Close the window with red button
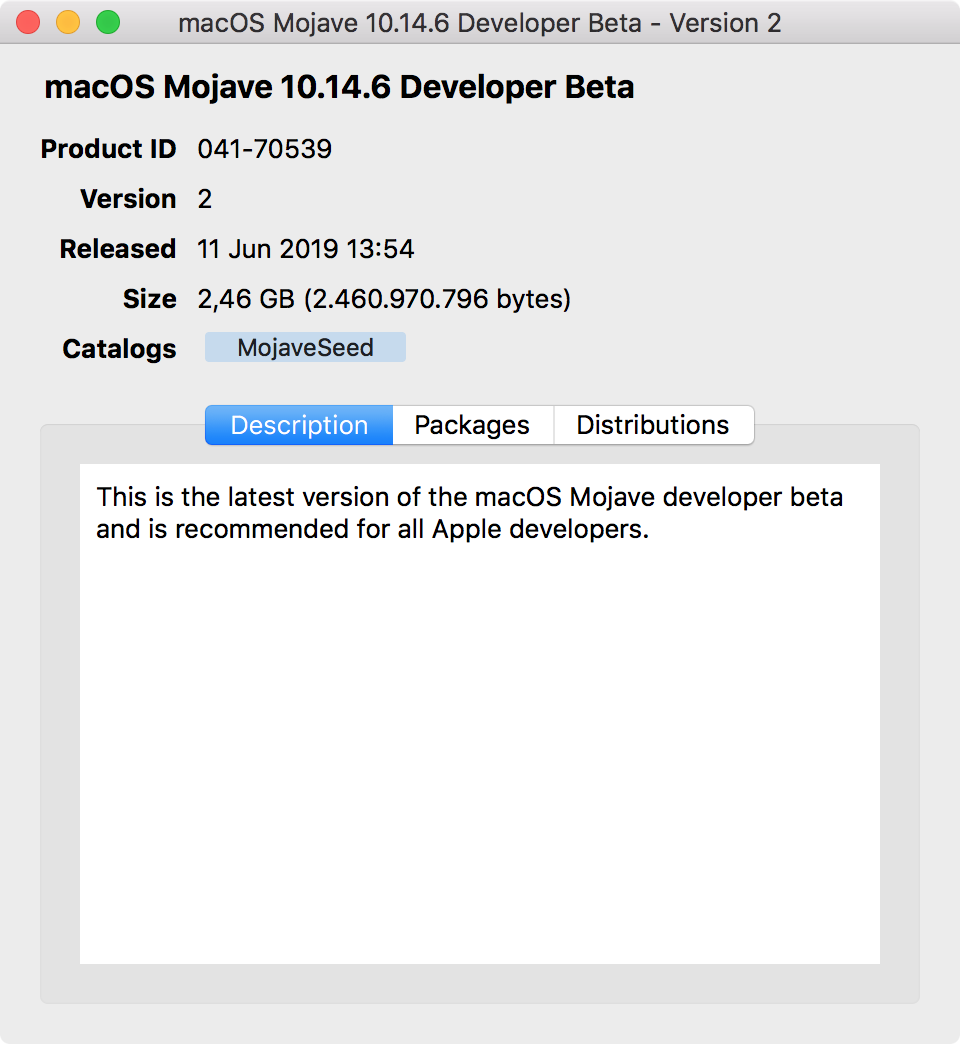Viewport: 960px width, 1044px height. coord(28,22)
